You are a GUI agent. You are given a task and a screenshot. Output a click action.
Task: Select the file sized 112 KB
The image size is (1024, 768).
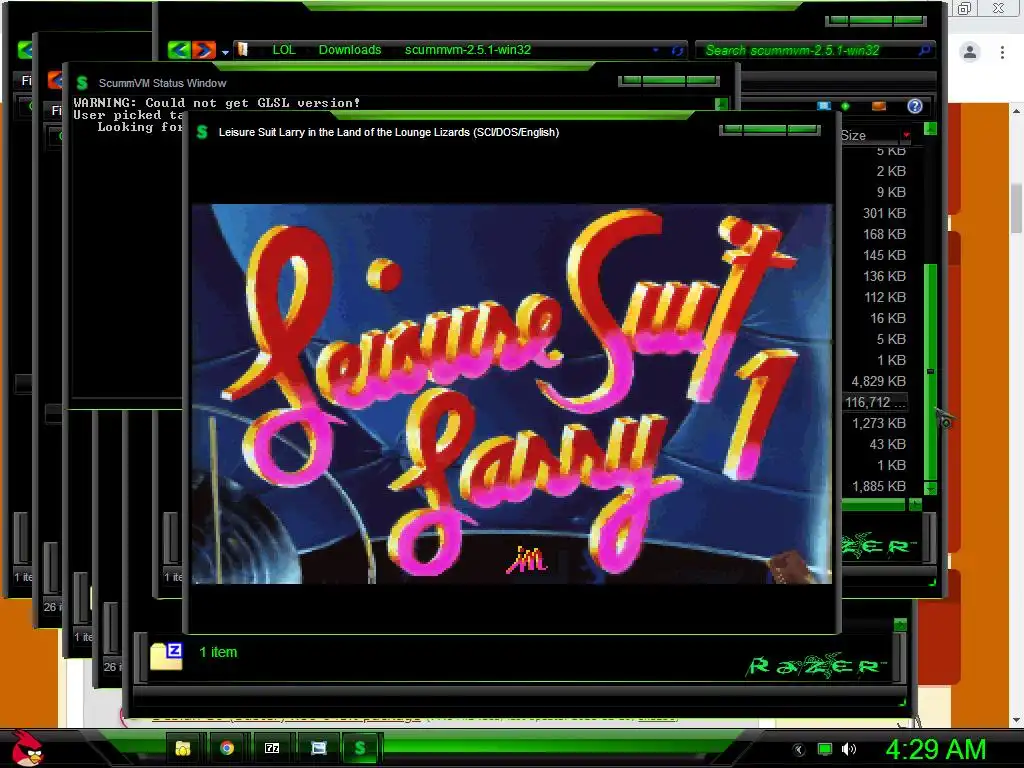pos(884,297)
